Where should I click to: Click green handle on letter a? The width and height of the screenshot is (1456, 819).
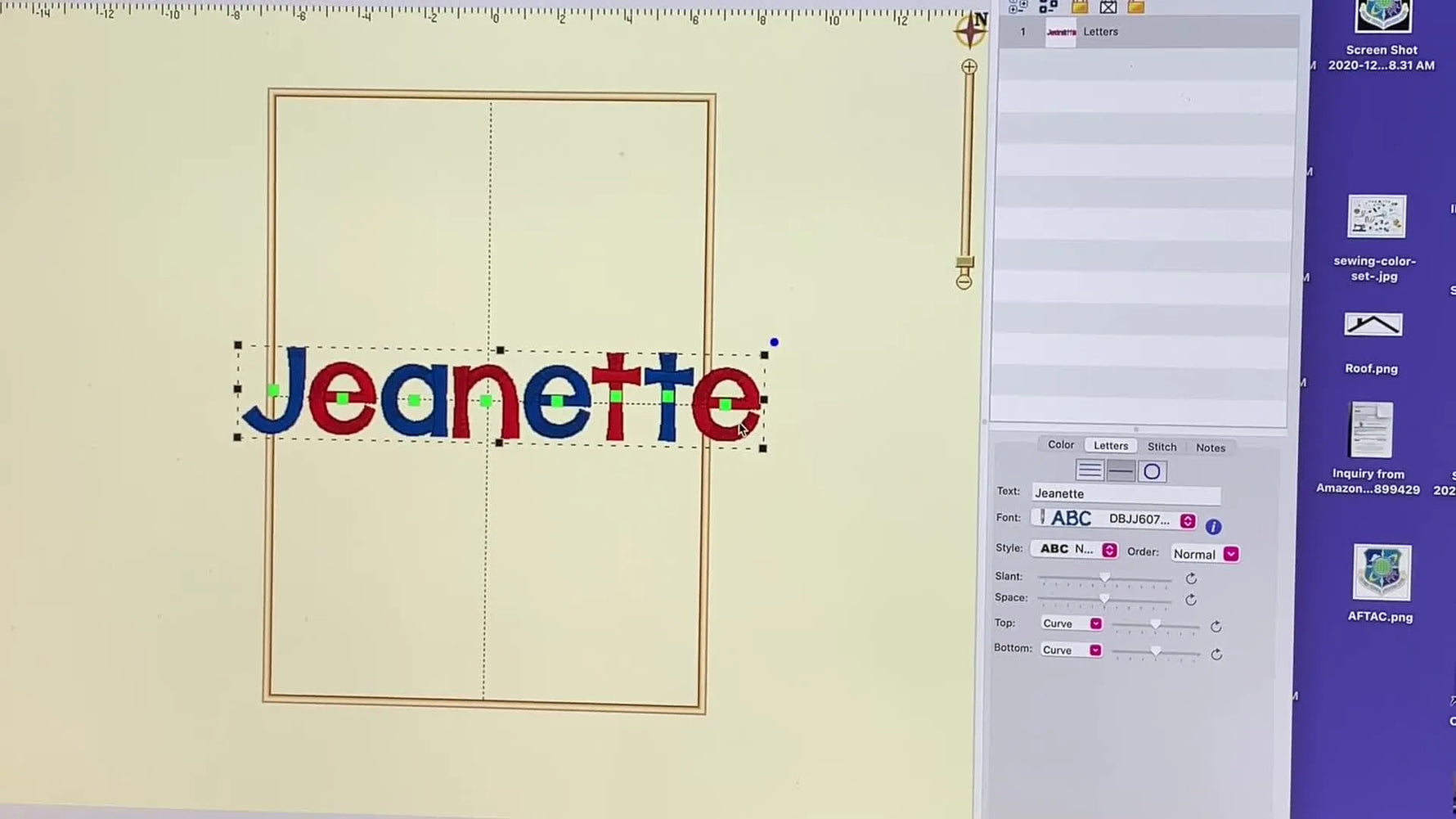414,400
